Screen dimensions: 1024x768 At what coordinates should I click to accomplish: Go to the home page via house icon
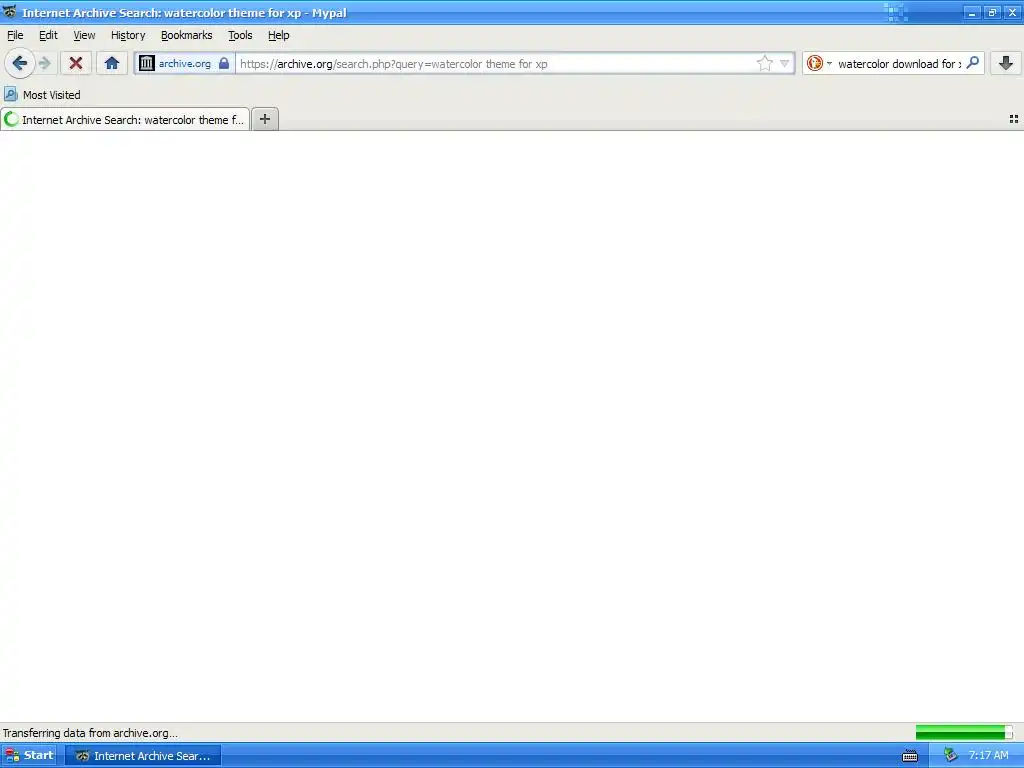point(112,63)
